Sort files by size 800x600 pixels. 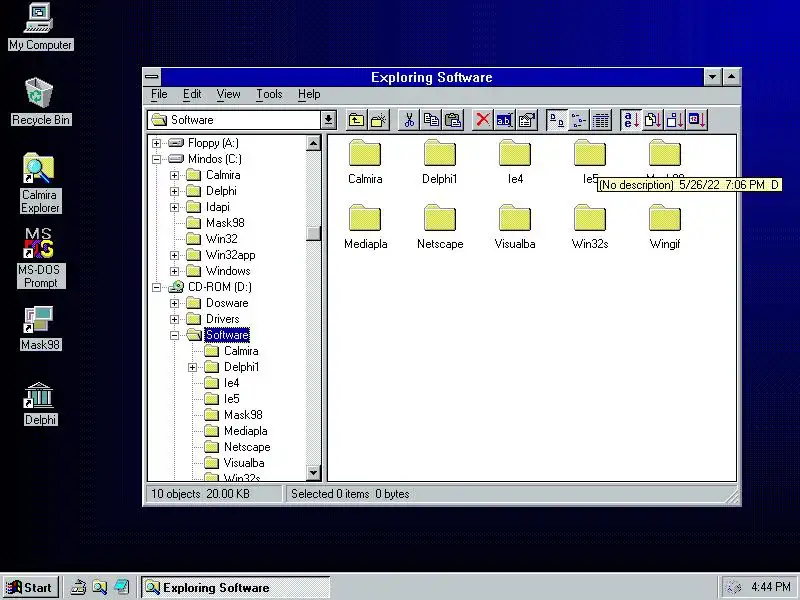coord(674,120)
